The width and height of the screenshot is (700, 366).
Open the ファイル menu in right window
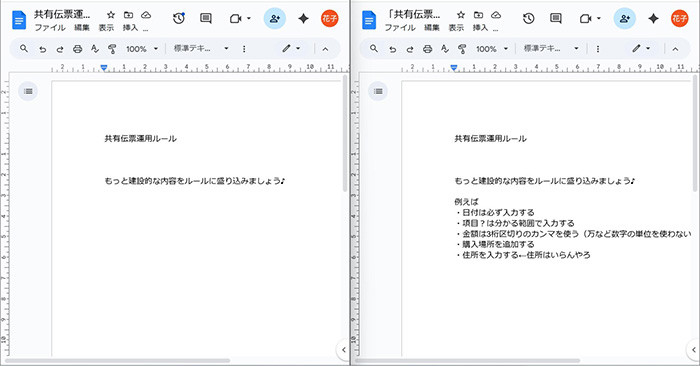[400, 28]
